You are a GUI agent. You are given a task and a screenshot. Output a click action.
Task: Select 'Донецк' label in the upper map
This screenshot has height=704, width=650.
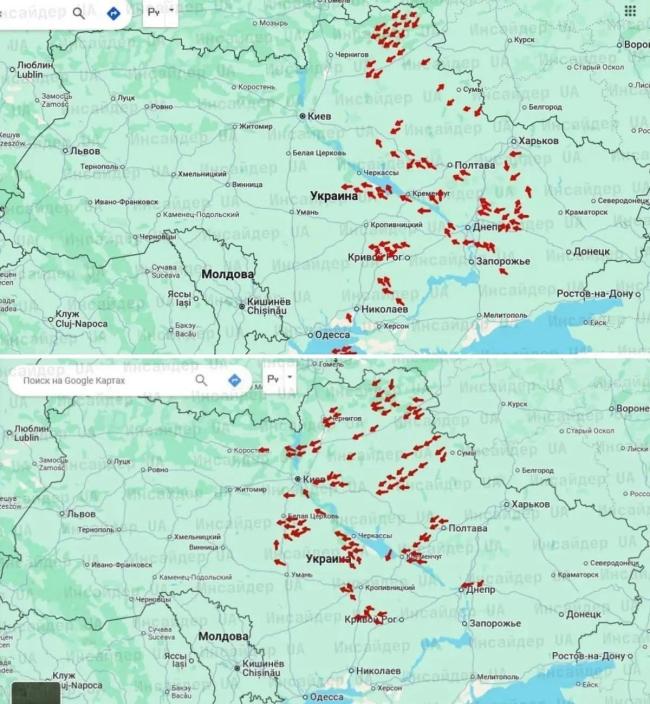pos(592,252)
